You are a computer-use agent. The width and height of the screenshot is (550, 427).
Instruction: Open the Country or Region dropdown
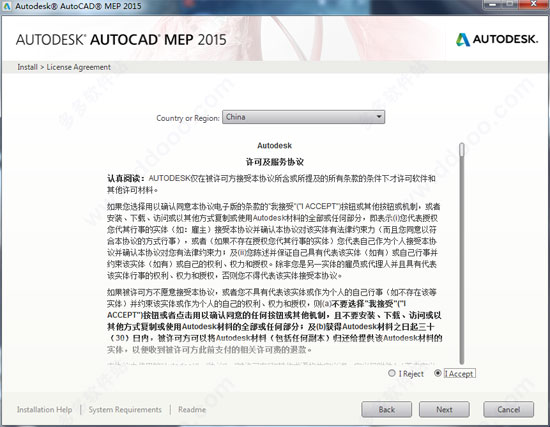pyautogui.click(x=303, y=117)
